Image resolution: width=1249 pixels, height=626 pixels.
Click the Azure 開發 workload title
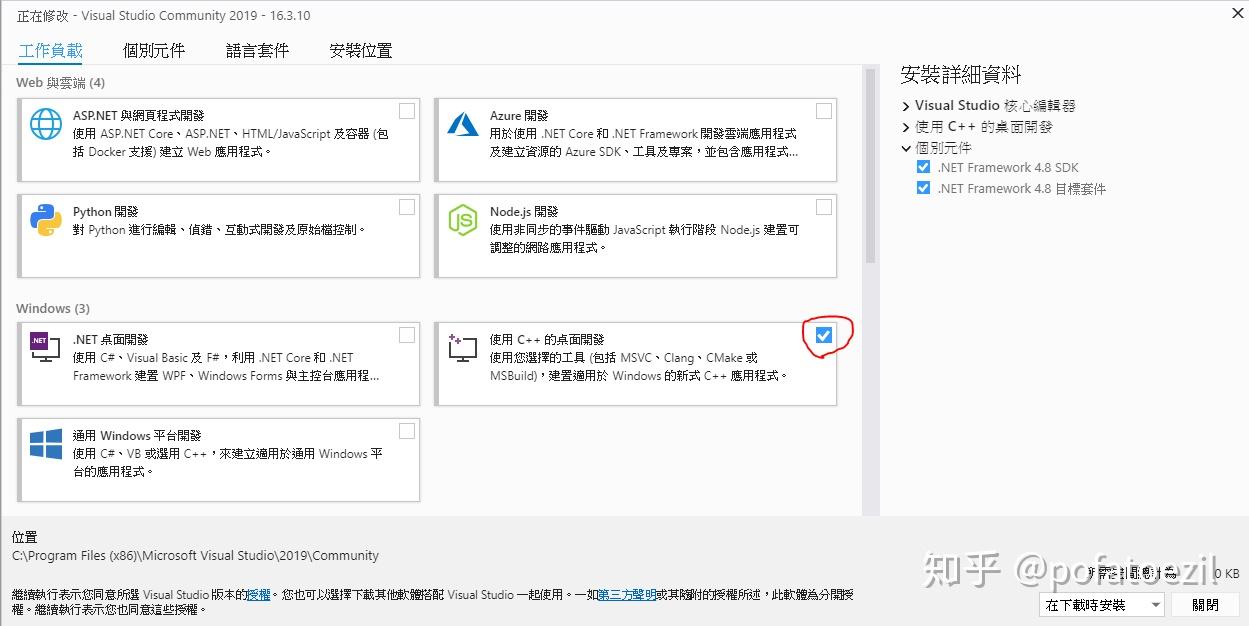(519, 116)
